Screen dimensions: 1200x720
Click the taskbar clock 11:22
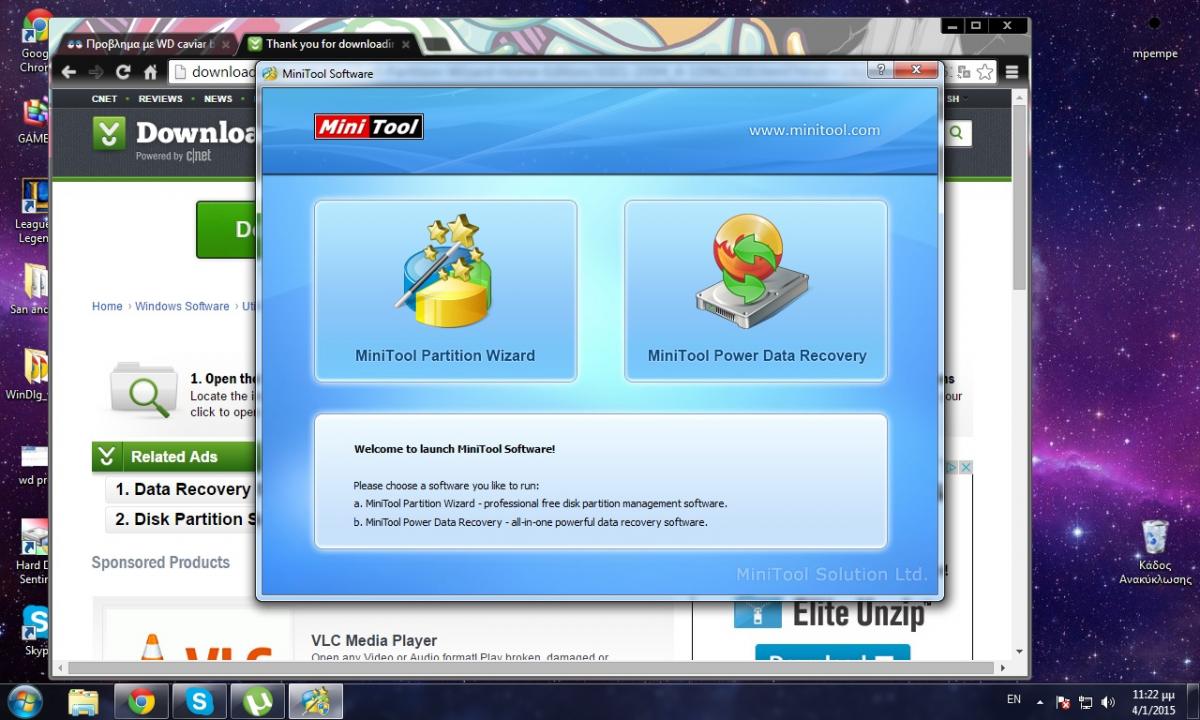[1153, 701]
